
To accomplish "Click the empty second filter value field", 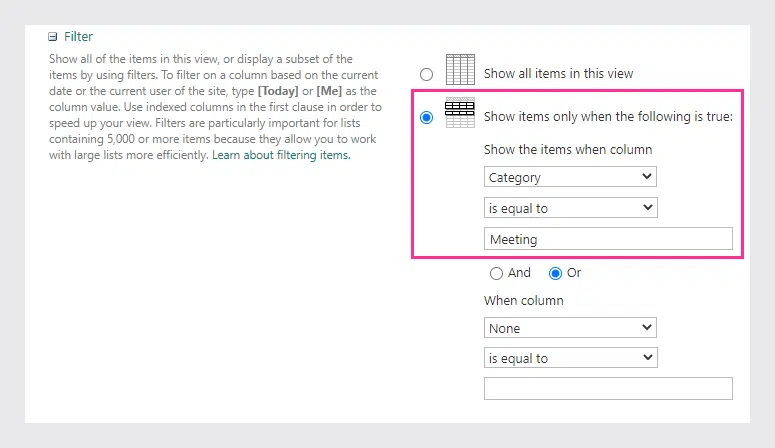I will (608, 389).
